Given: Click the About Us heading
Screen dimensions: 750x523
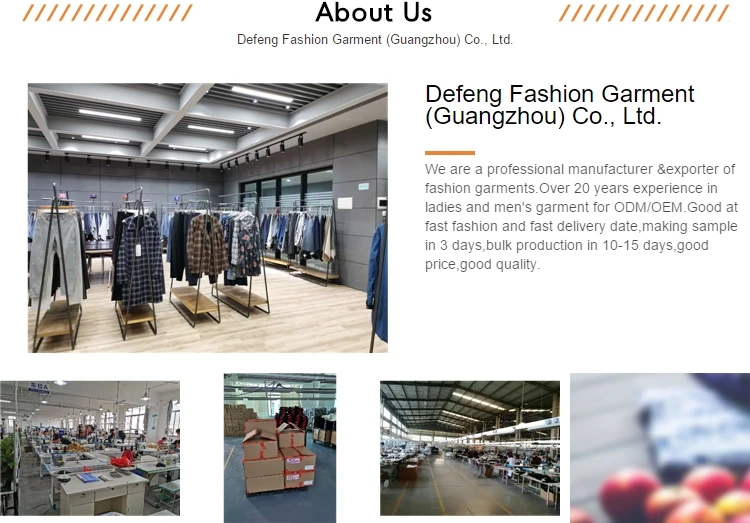Looking at the screenshot, I should [x=374, y=12].
